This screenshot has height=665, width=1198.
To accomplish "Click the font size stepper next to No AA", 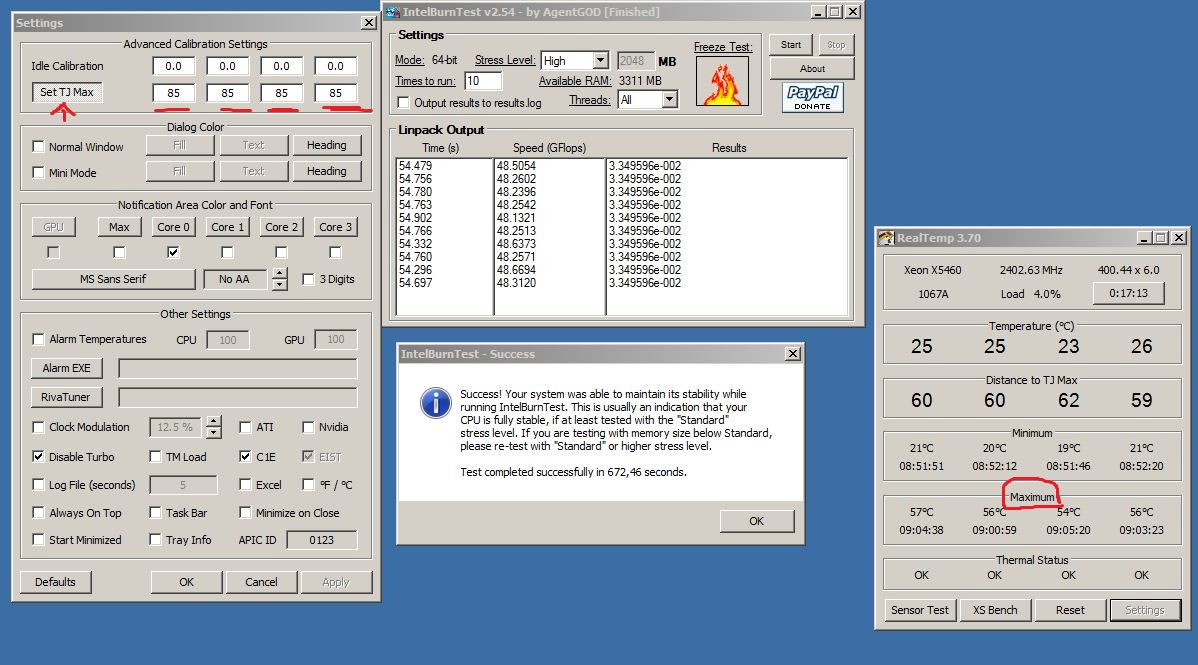I will point(280,279).
